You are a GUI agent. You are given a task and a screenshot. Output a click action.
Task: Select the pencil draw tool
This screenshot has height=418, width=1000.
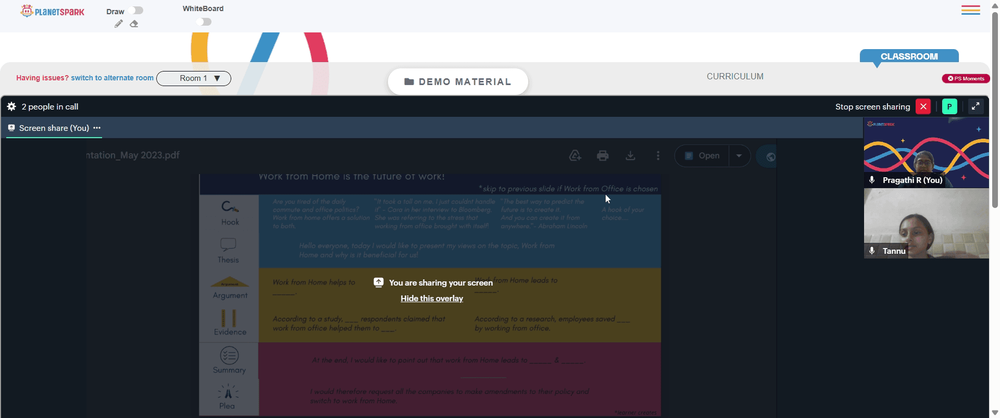point(119,24)
